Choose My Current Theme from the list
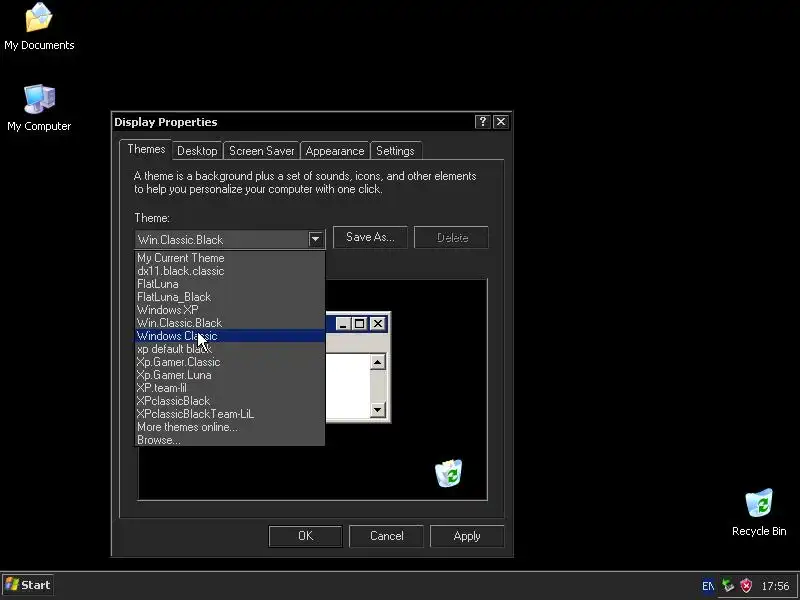Image resolution: width=800 pixels, height=600 pixels. [230, 258]
